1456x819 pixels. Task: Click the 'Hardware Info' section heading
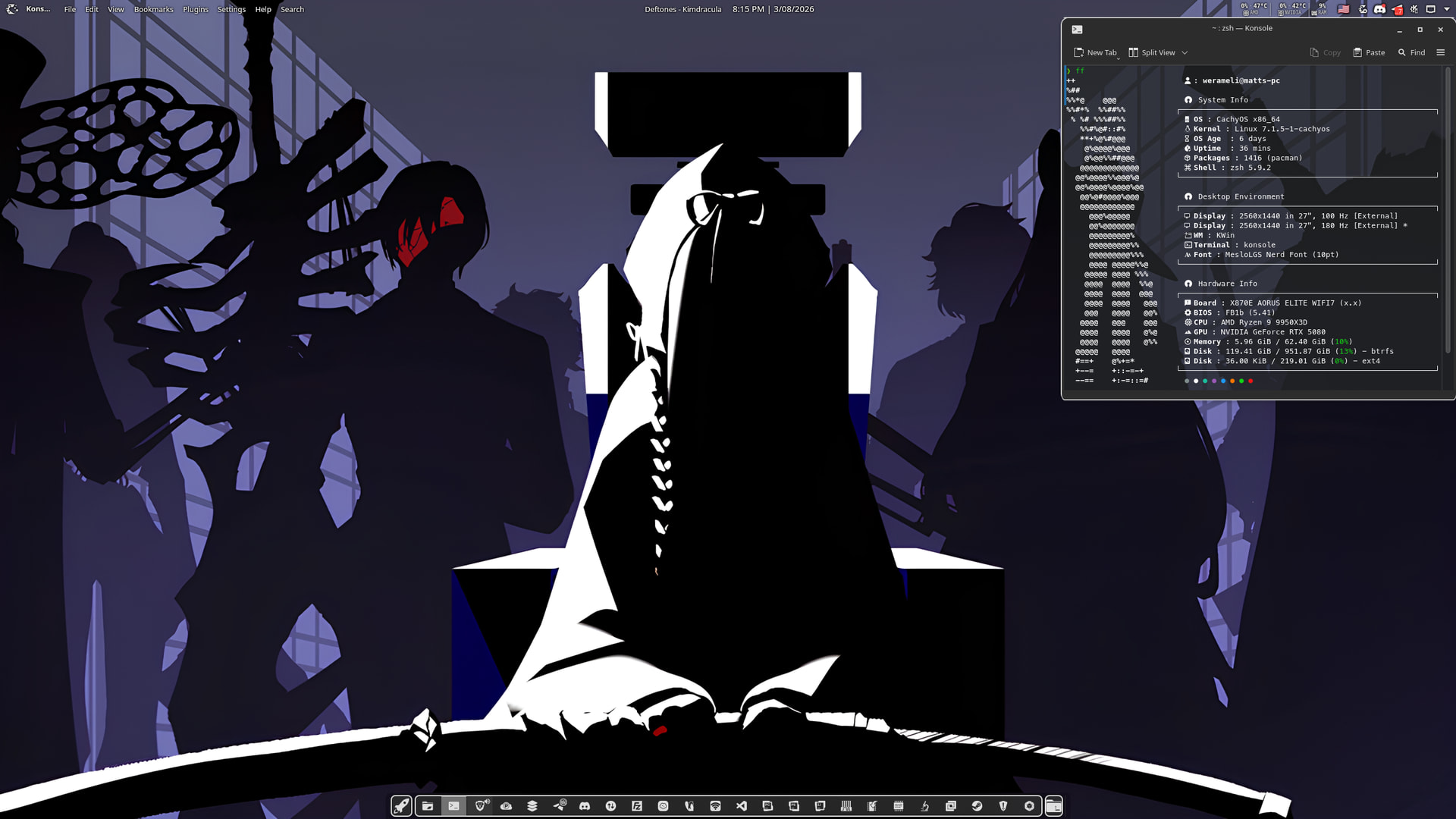(x=1228, y=284)
